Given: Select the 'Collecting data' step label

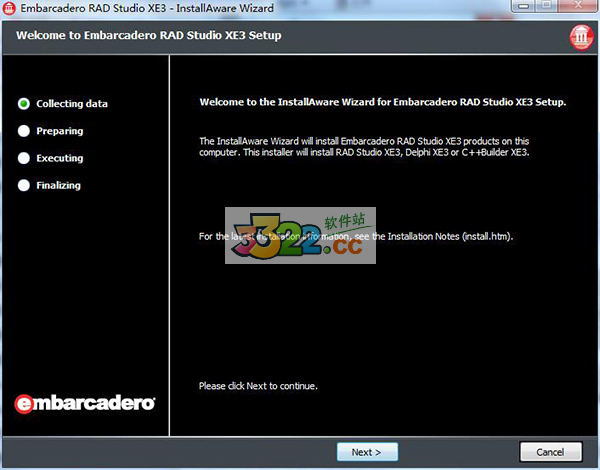Looking at the screenshot, I should [72, 104].
